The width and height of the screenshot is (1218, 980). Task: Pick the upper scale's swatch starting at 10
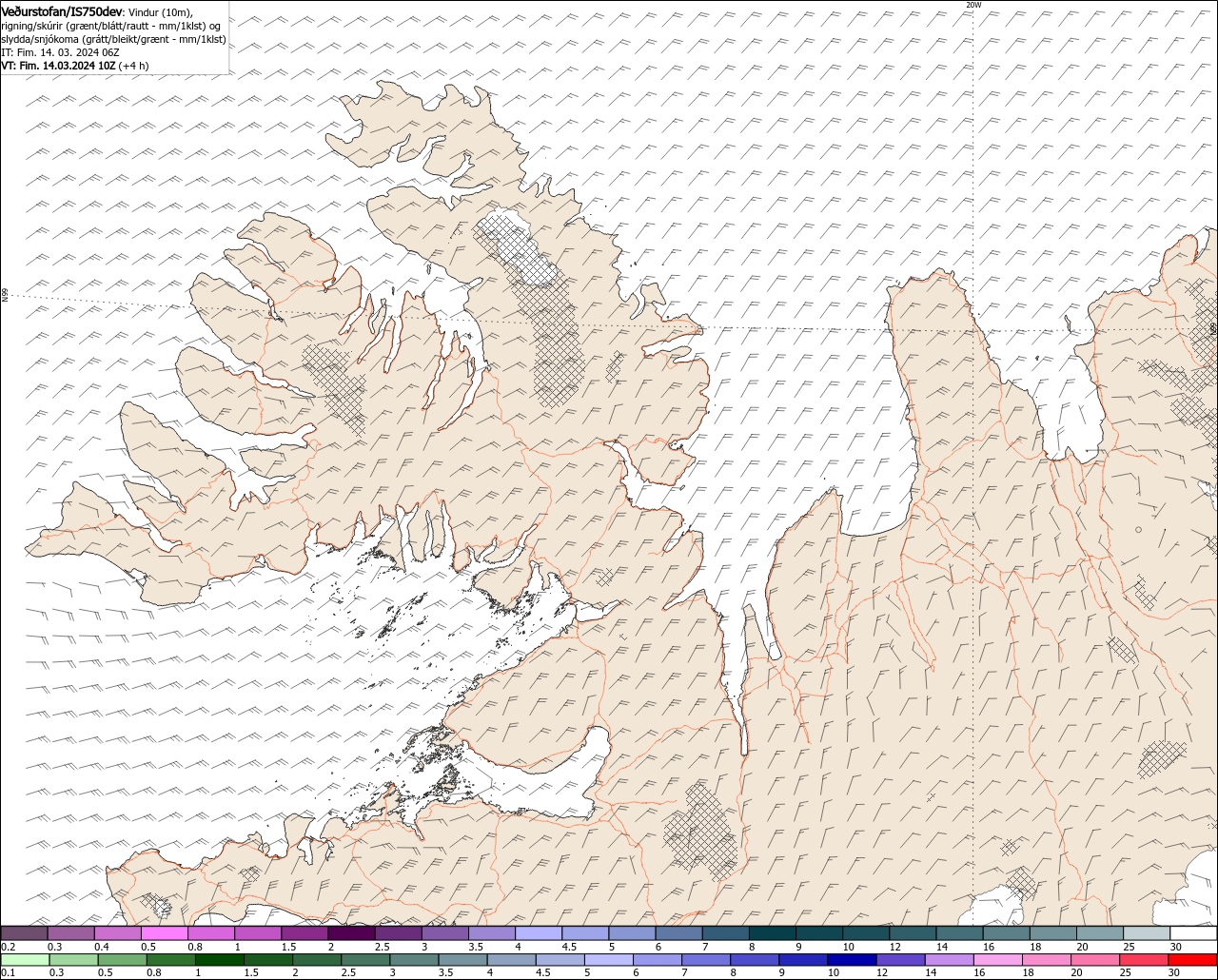(x=866, y=933)
